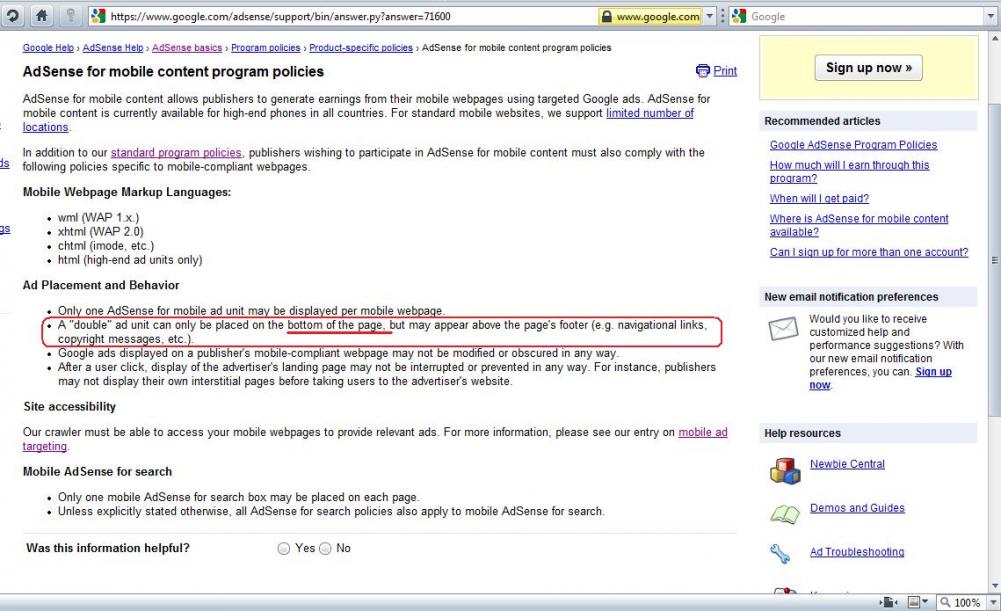Expand the search engine box dropdown
Screen dimensions: 1001x611
pyautogui.click(x=723, y=16)
